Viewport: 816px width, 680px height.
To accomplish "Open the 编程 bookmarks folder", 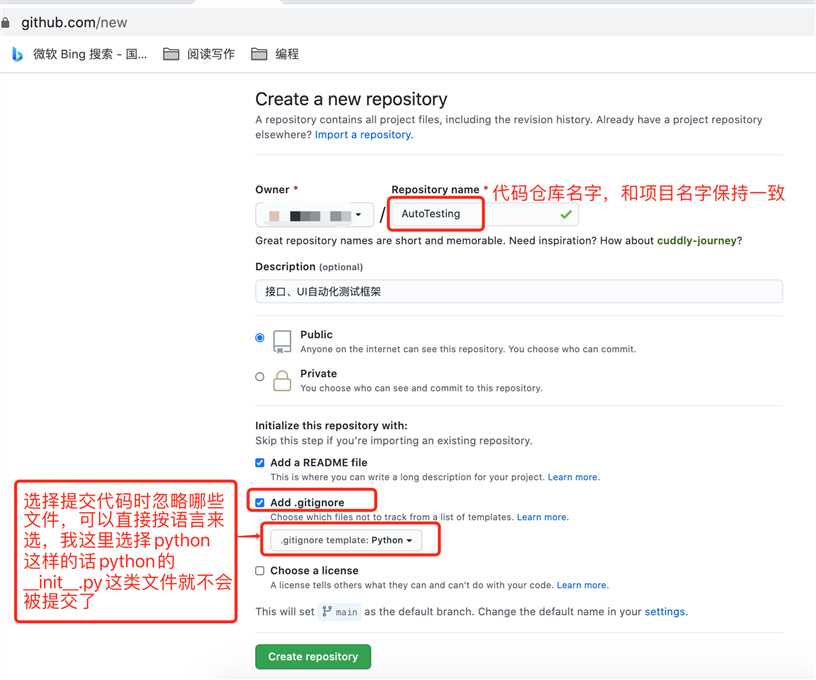I will point(275,54).
